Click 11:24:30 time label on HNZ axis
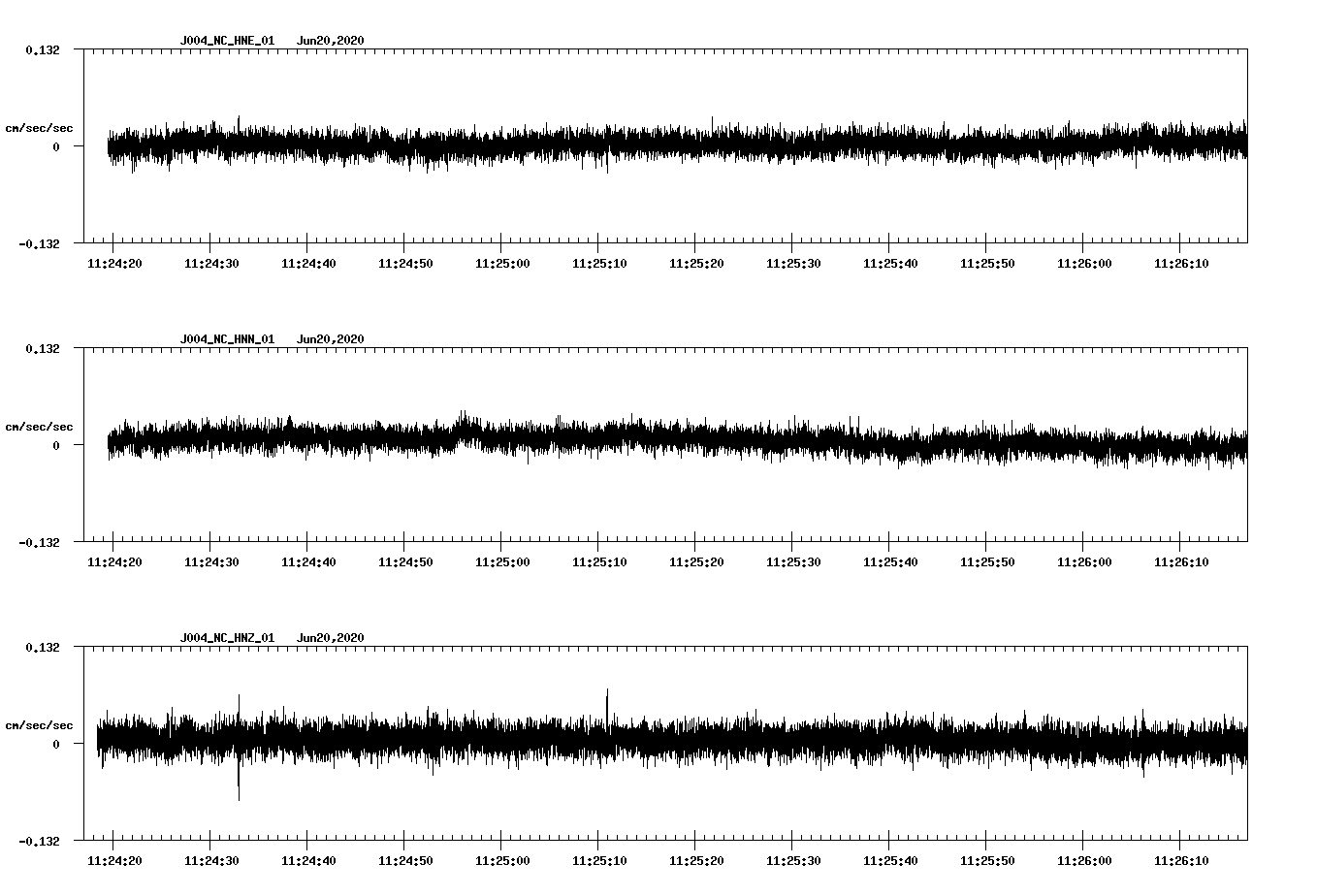This screenshot has width=1317, height=896. [x=211, y=861]
